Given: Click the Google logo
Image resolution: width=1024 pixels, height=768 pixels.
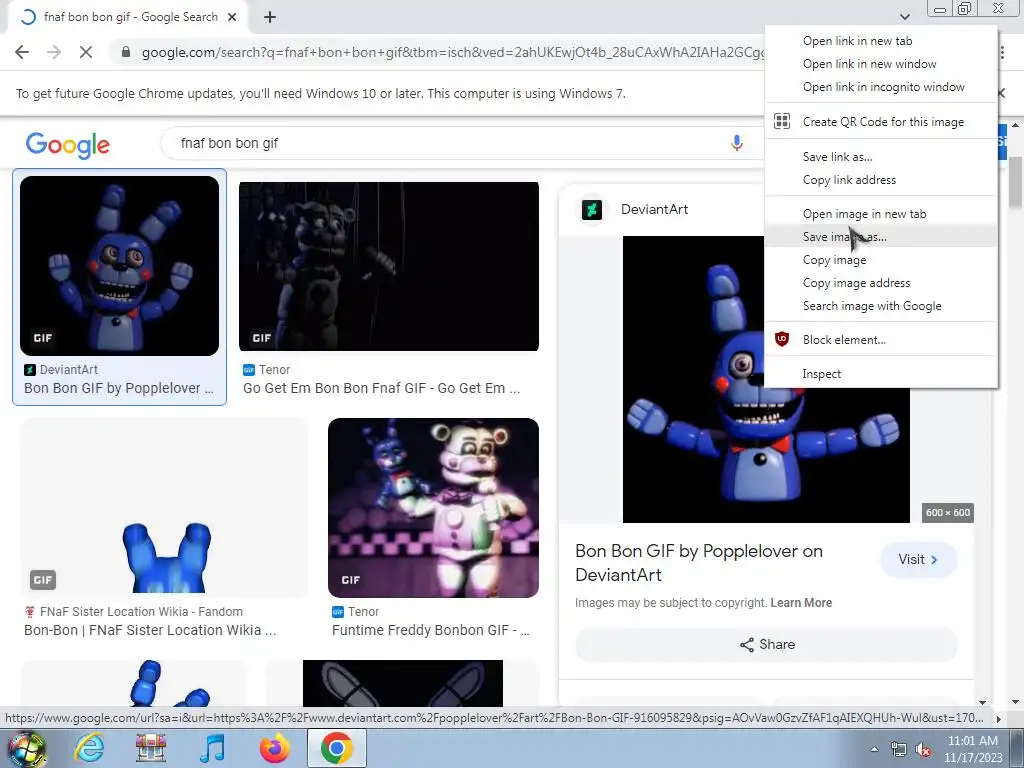Looking at the screenshot, I should click(68, 144).
